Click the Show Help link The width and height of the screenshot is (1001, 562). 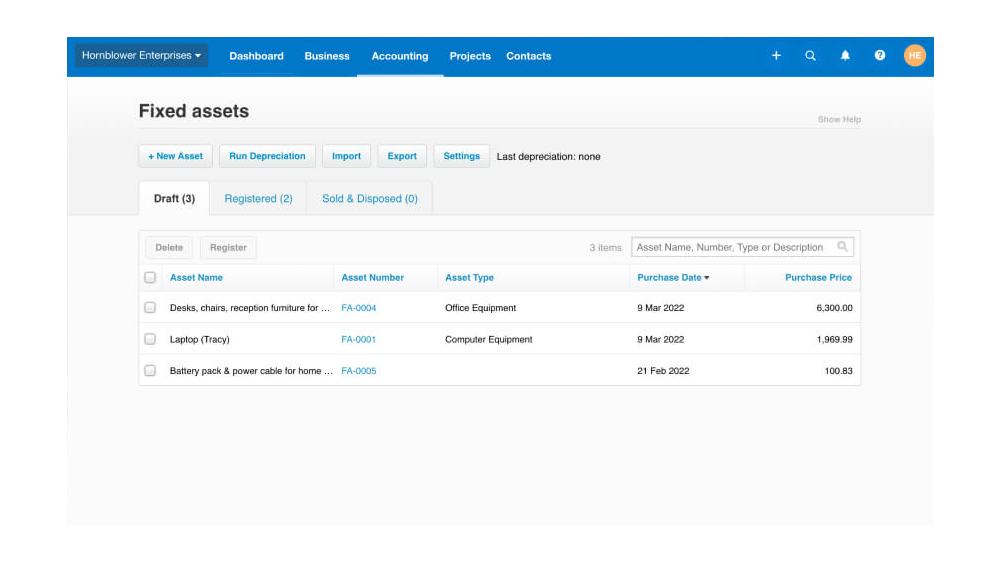(839, 119)
